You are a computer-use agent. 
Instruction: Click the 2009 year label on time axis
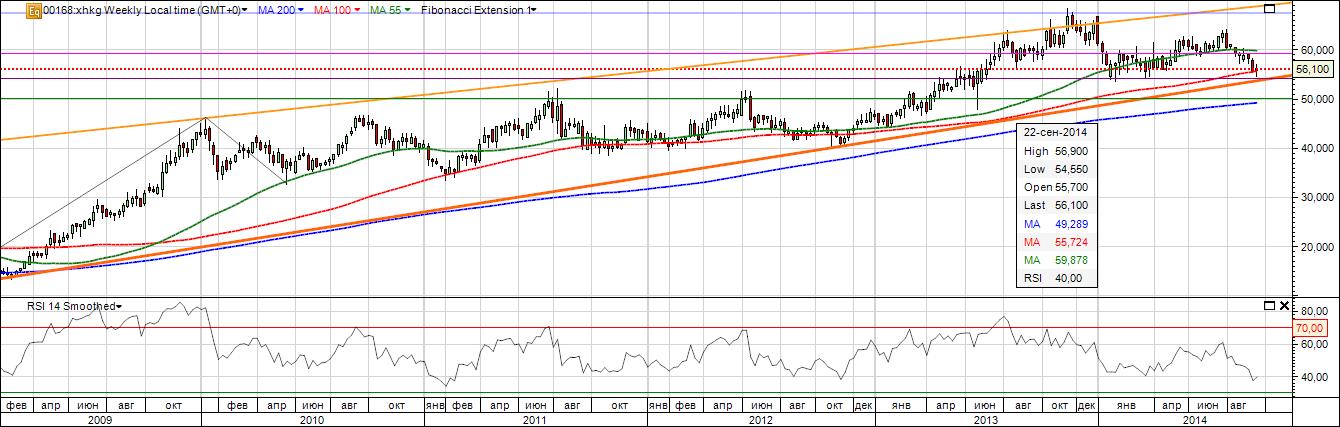pos(99,421)
